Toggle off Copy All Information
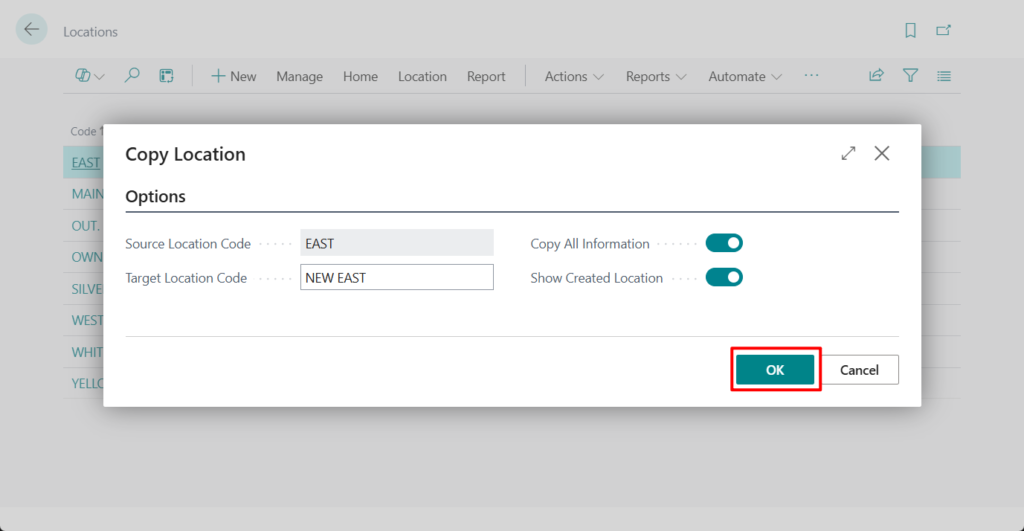Viewport: 1024px width, 531px height. (724, 243)
